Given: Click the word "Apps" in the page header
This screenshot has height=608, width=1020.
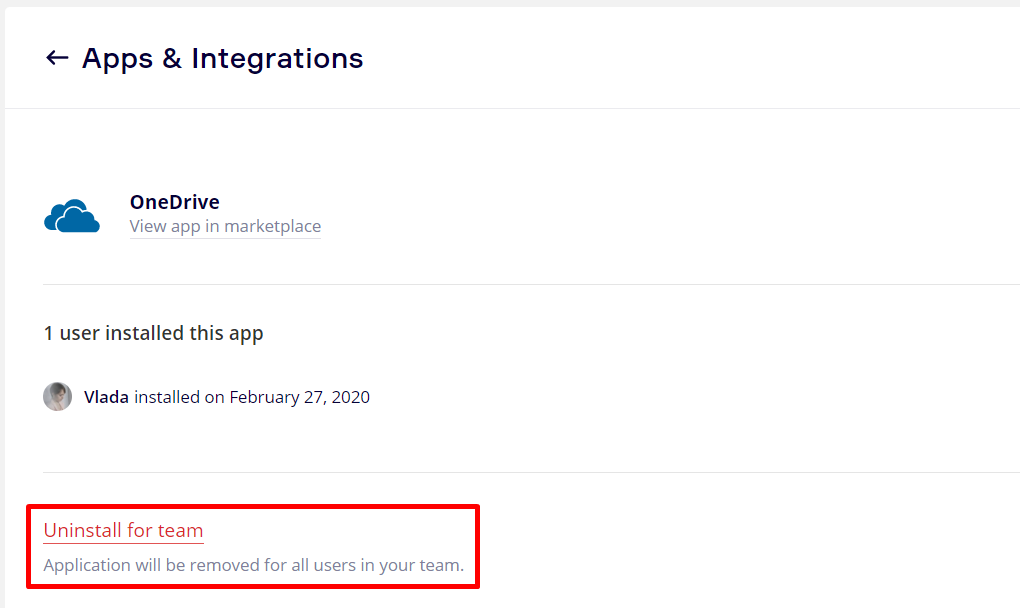Looking at the screenshot, I should coord(117,59).
